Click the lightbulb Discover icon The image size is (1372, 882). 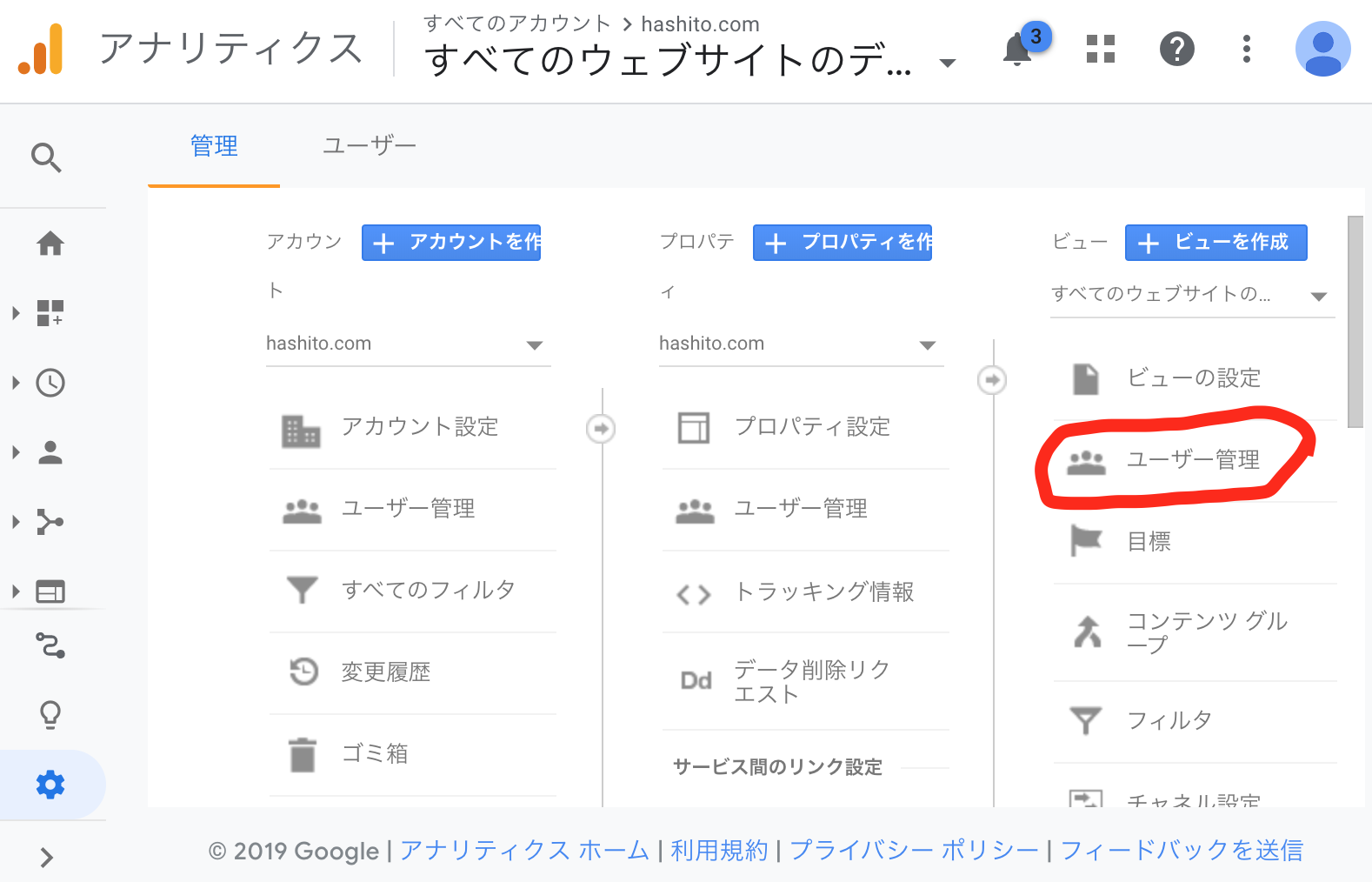[50, 715]
